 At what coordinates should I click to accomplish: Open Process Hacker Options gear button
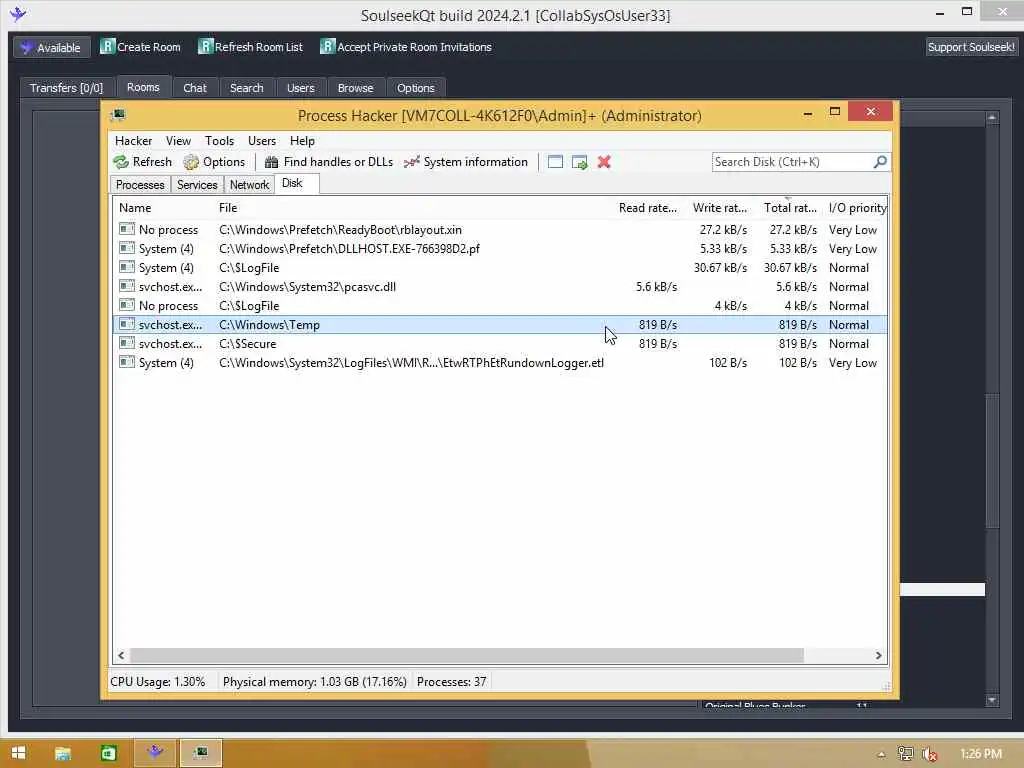click(214, 162)
